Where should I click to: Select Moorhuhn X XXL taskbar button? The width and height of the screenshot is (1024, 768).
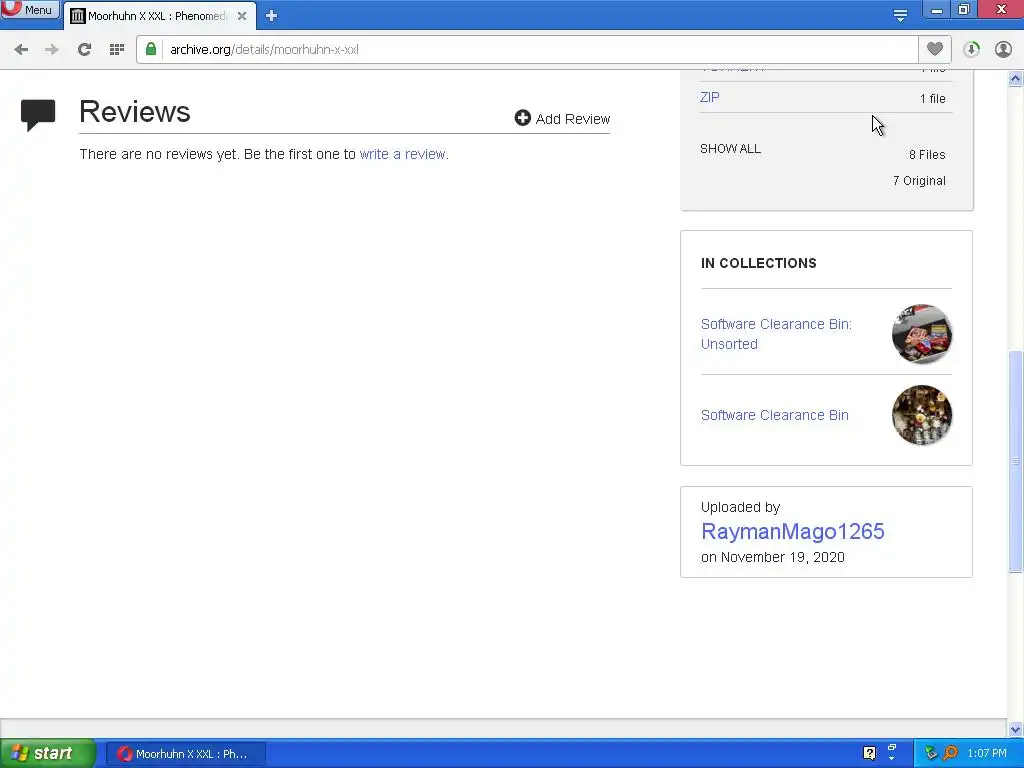point(185,754)
